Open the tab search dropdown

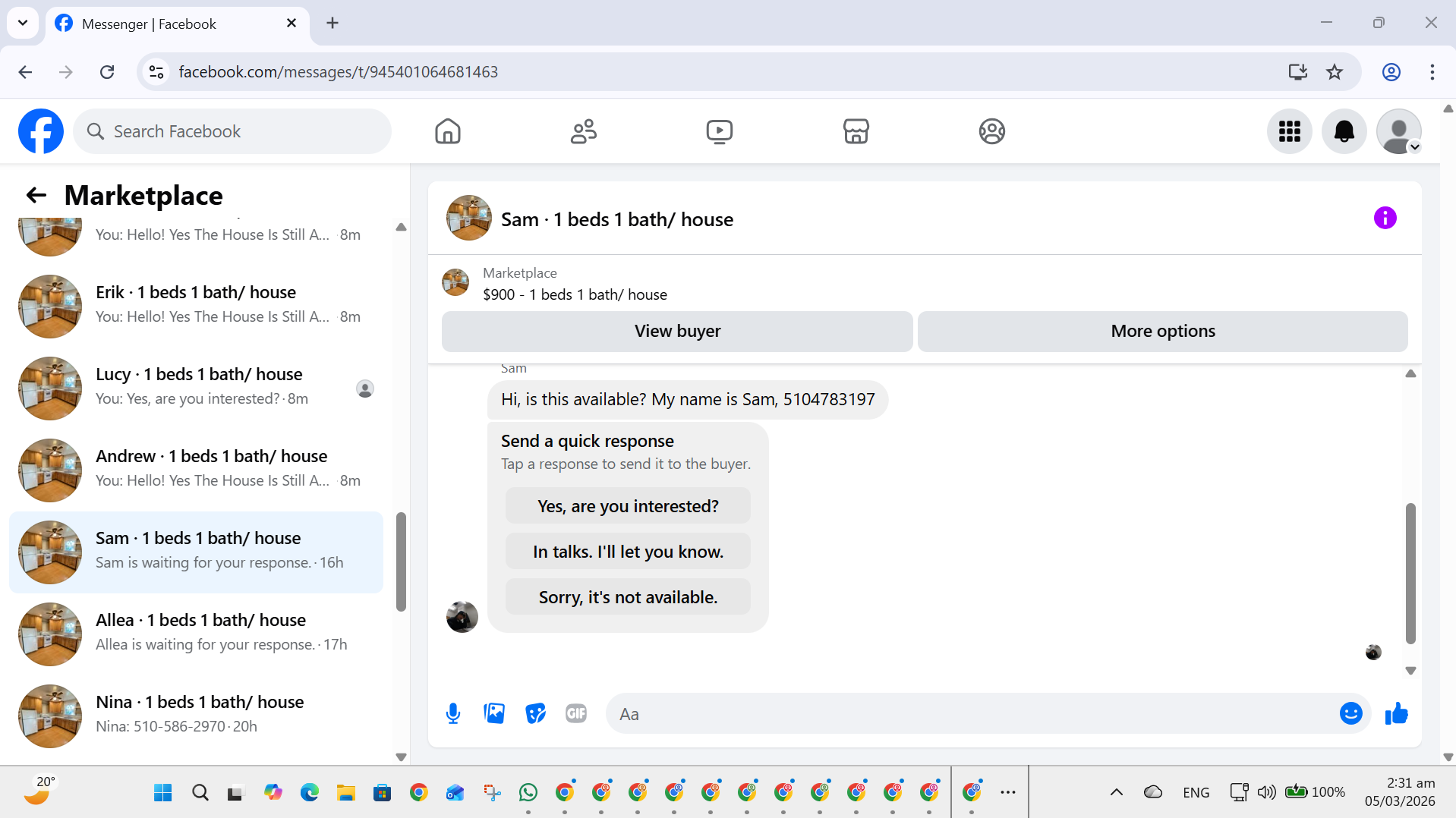(23, 23)
